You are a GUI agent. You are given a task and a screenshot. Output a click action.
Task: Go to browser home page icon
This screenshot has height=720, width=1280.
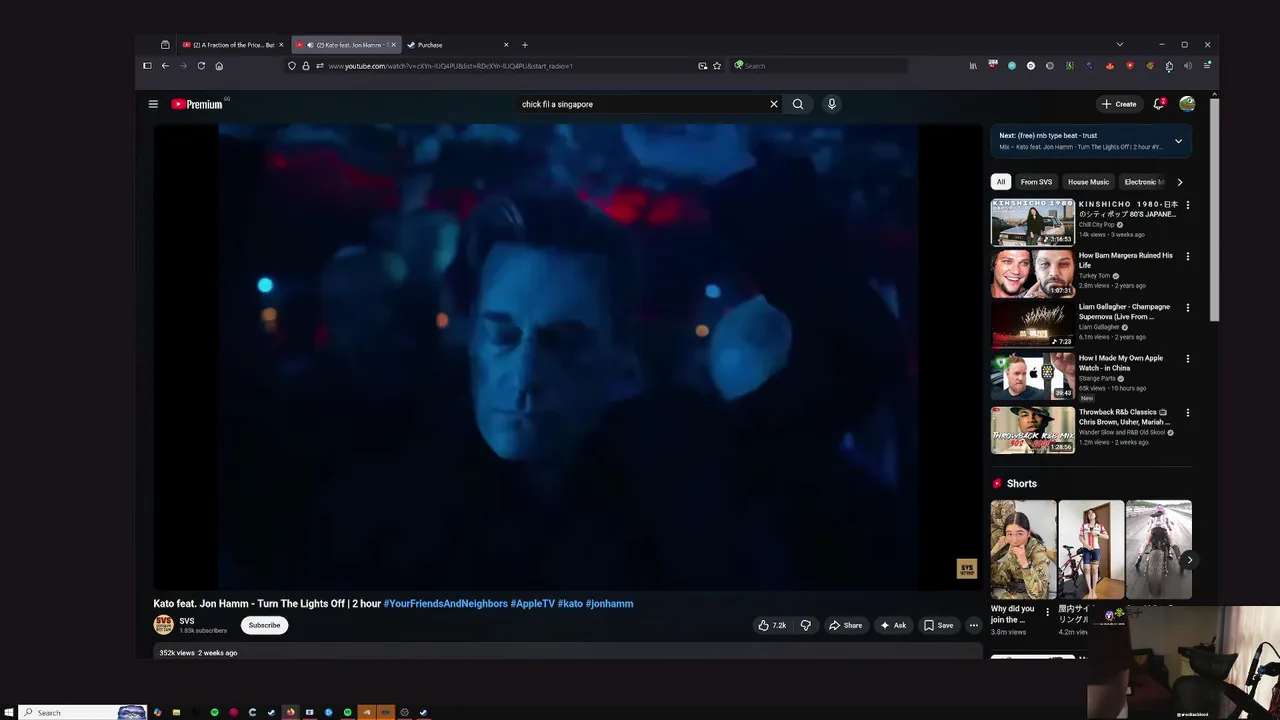coord(219,66)
